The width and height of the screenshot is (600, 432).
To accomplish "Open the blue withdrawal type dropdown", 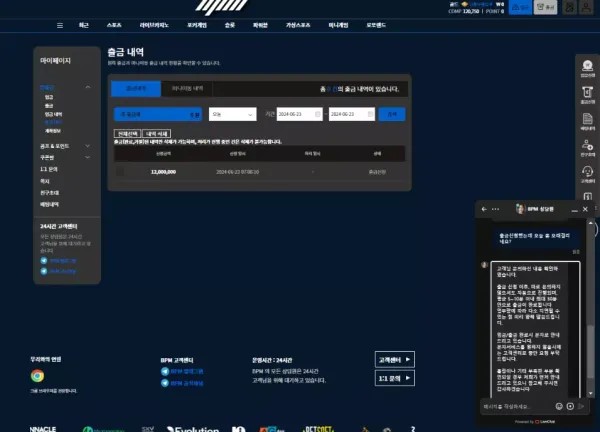I will coord(157,115).
